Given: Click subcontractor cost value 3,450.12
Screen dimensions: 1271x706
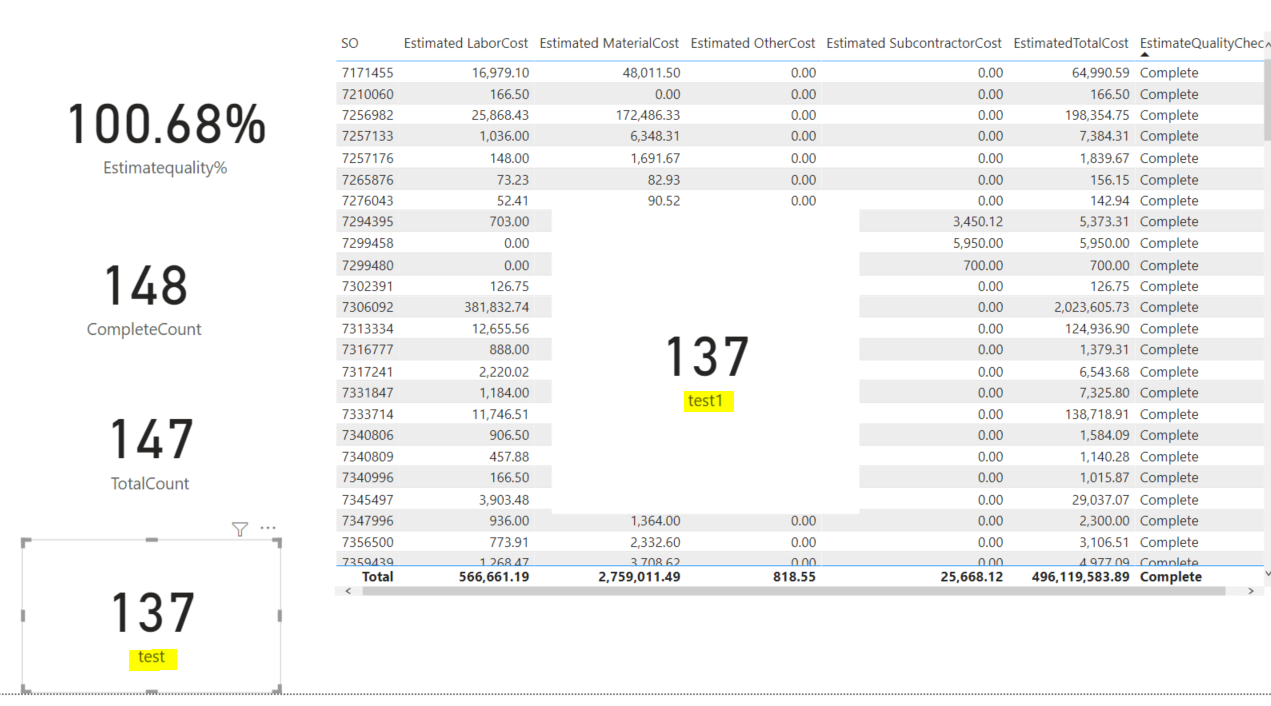Looking at the screenshot, I should click(977, 221).
